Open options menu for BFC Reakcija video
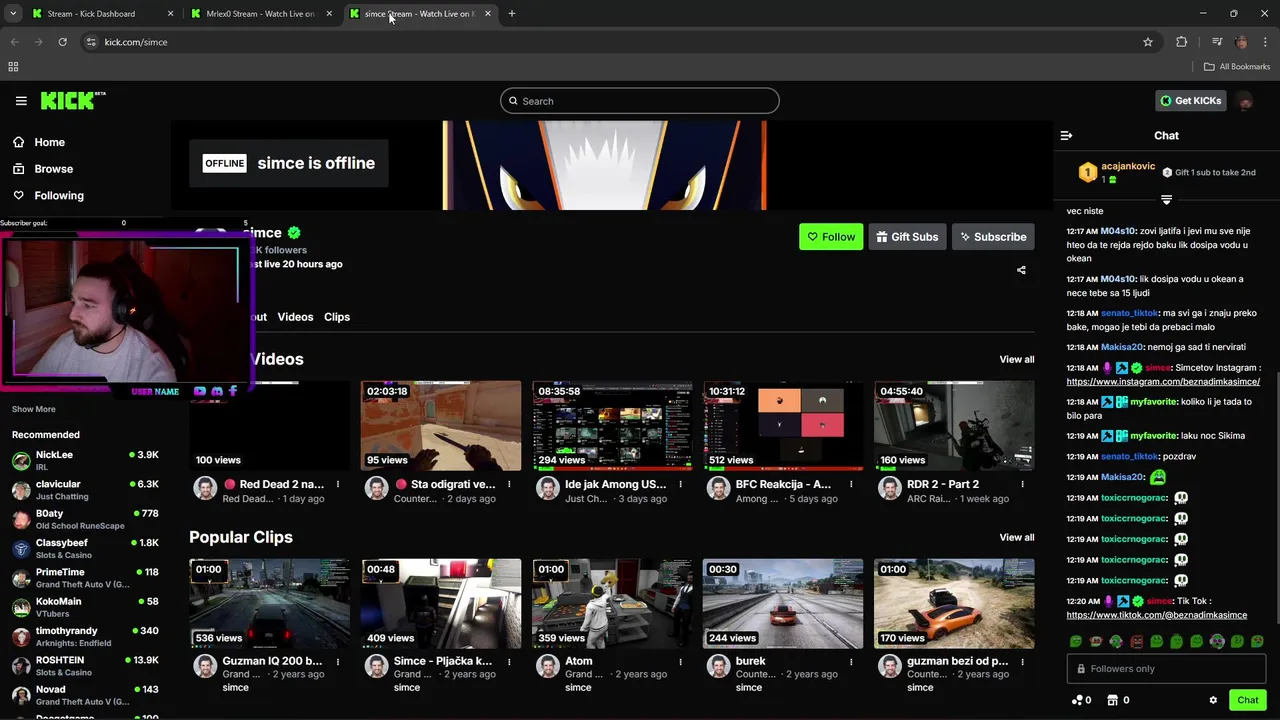 851,484
